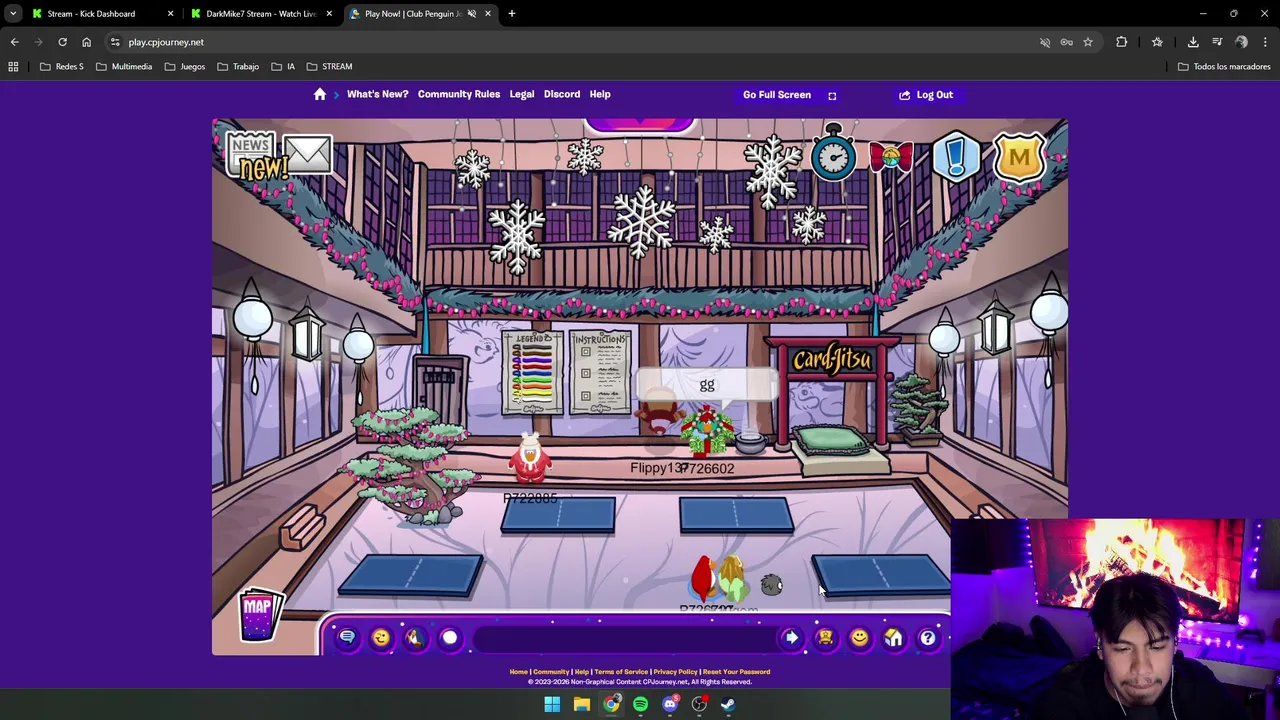Open browser extensions puzzle icon
The width and height of the screenshot is (1280, 720).
[x=1122, y=42]
